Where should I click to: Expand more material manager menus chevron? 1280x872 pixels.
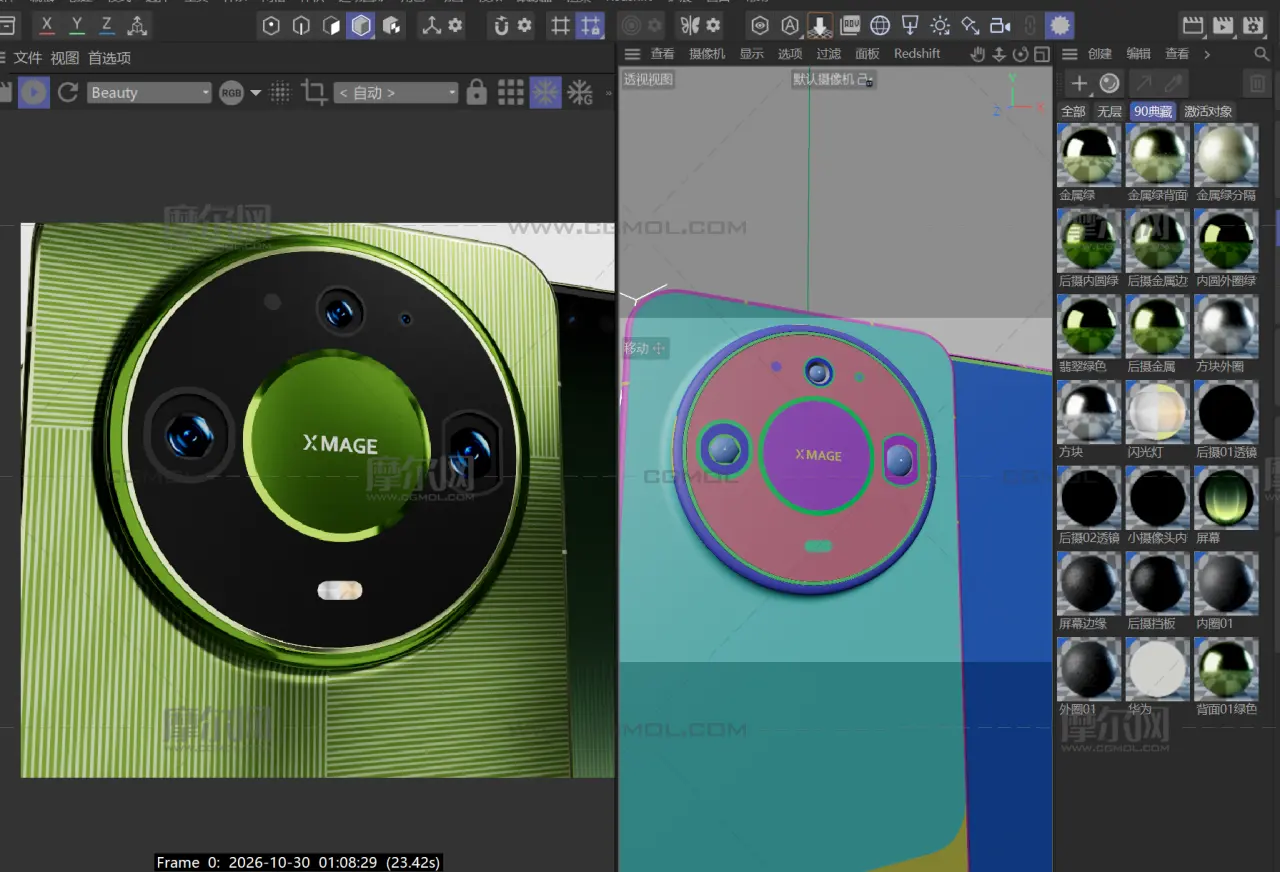(1207, 54)
